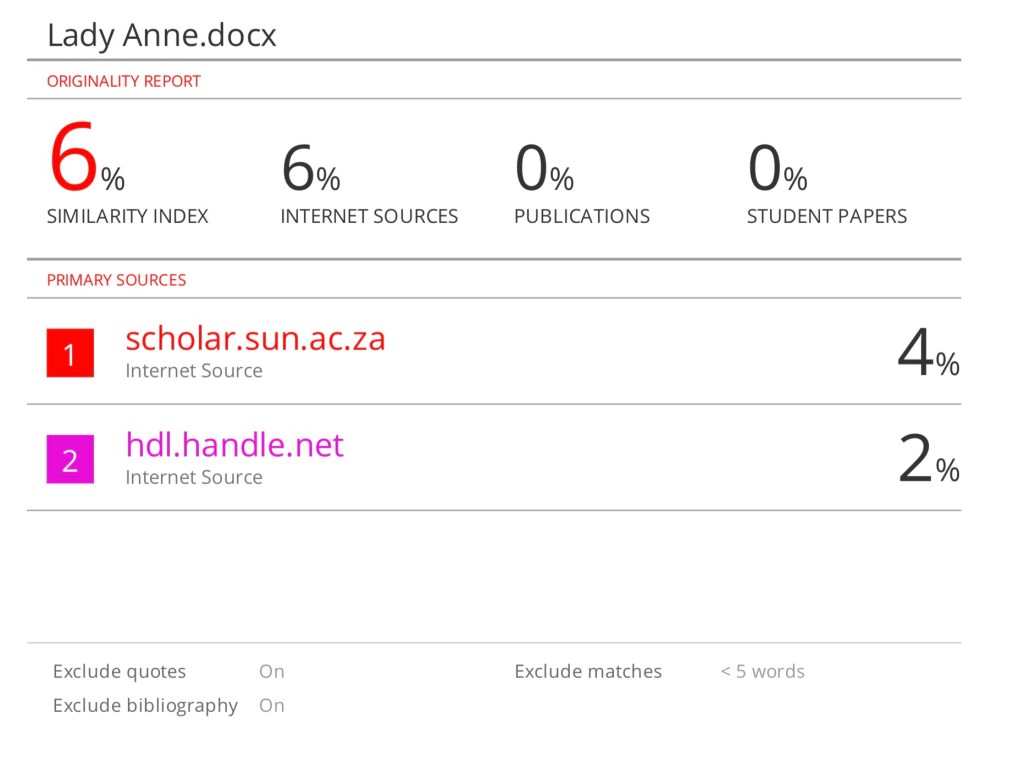Screen dimensions: 1024x768
Task: Open the hdl.handle.net source link
Action: tap(234, 444)
